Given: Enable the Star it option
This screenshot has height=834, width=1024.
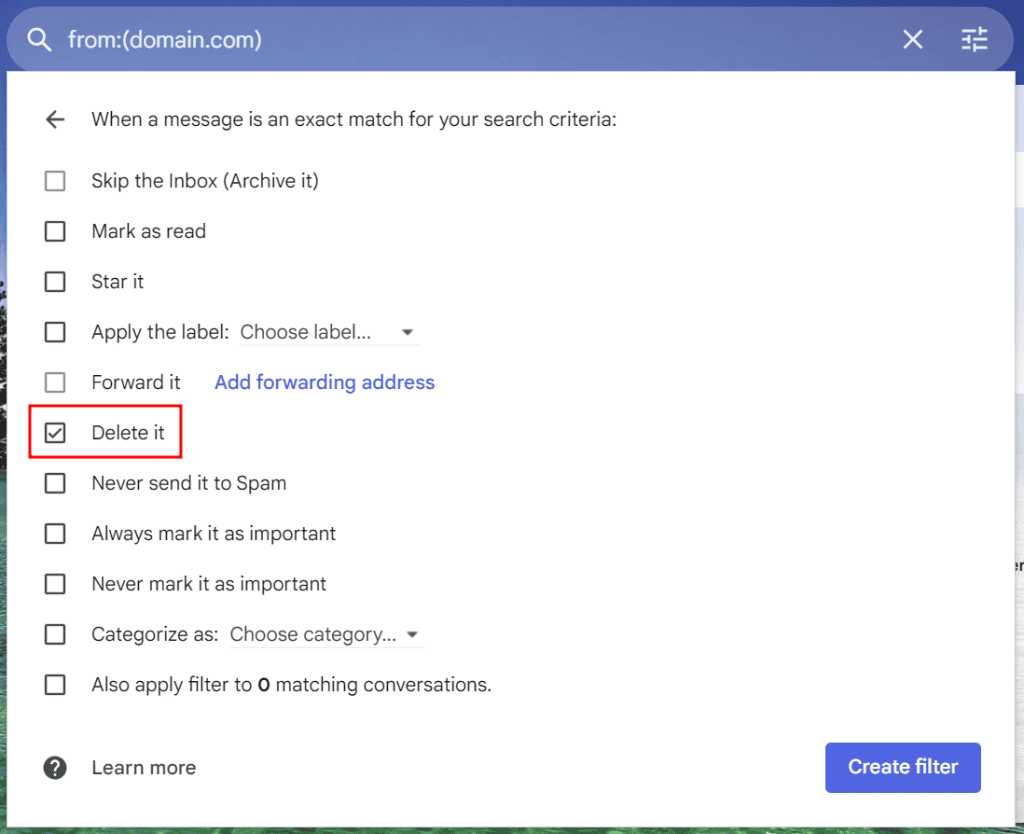Looking at the screenshot, I should 55,281.
